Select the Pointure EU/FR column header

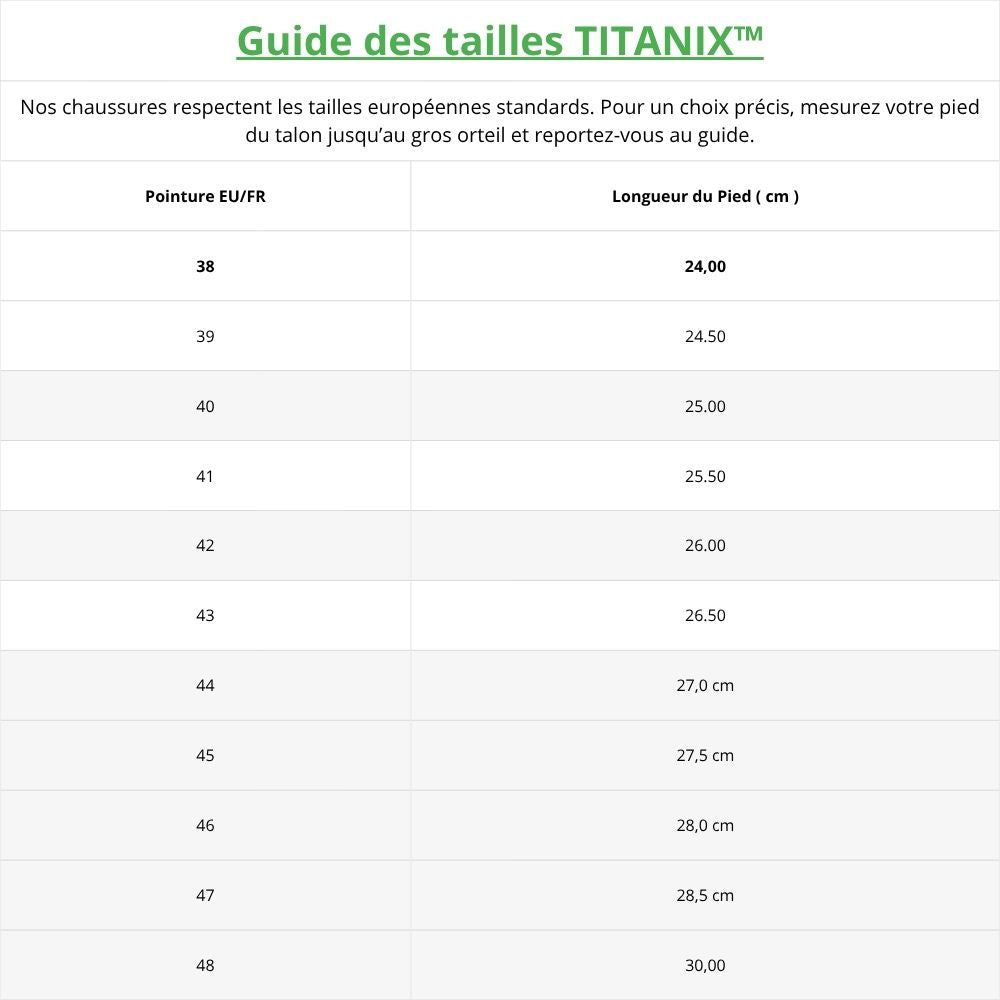point(205,196)
